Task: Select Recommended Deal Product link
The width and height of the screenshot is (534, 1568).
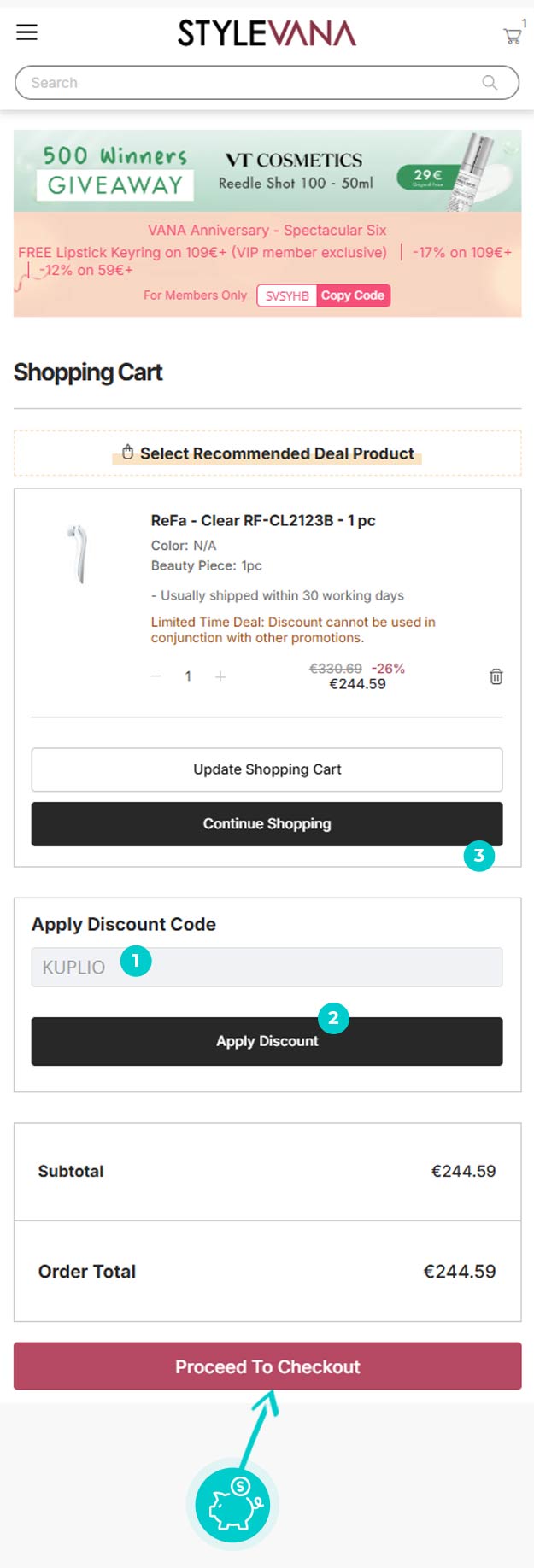Action: tap(267, 453)
